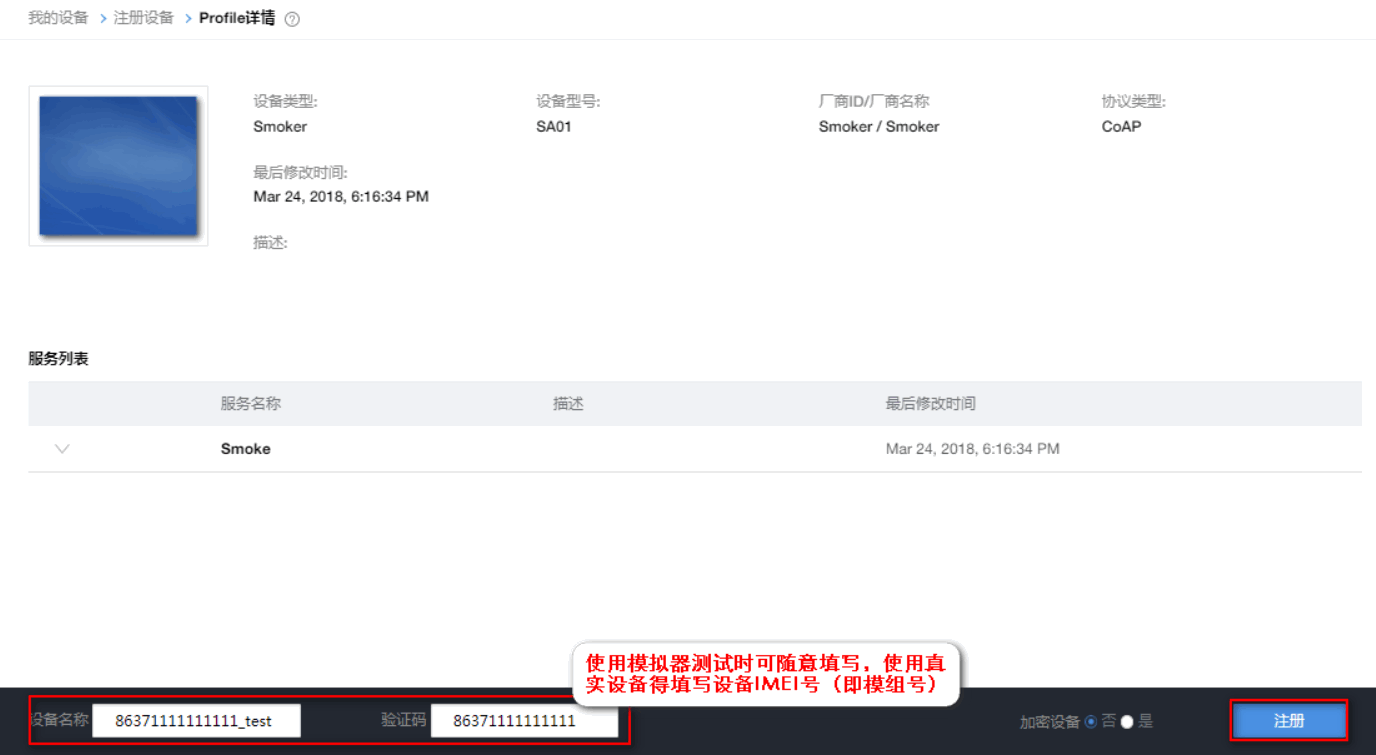The width and height of the screenshot is (1376, 755).
Task: Select 否 for 加密设备
Action: click(x=1089, y=720)
